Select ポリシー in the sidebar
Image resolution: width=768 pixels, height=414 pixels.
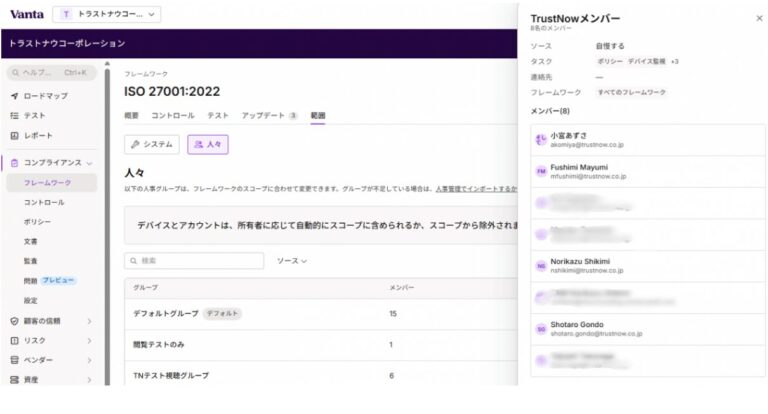point(37,222)
